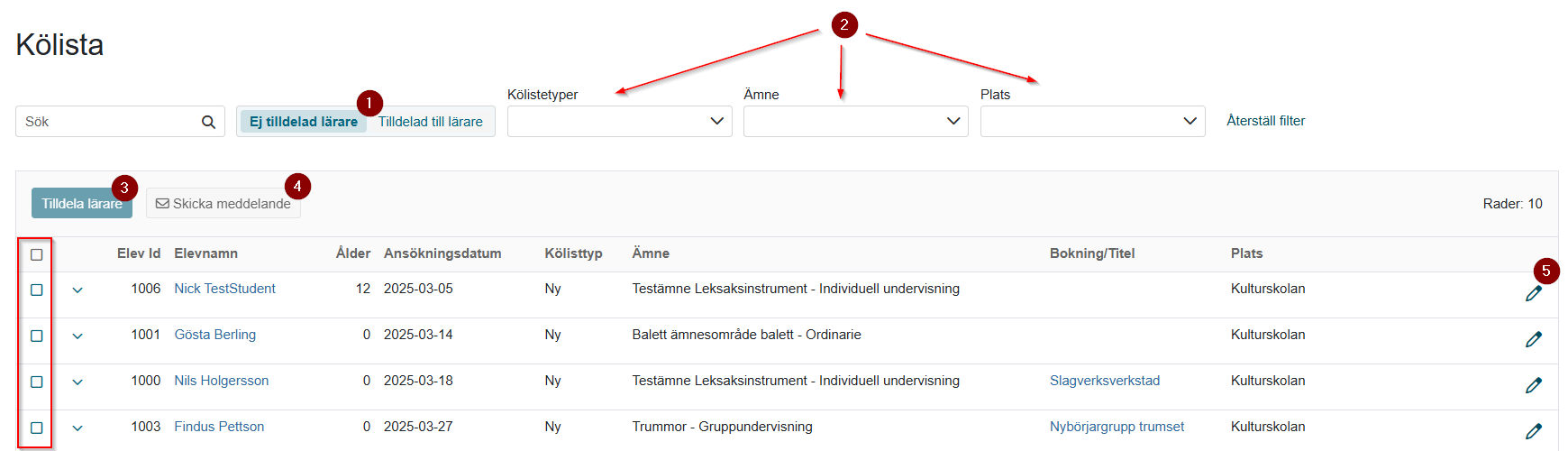Click the Skicka meddelande button

[223, 203]
